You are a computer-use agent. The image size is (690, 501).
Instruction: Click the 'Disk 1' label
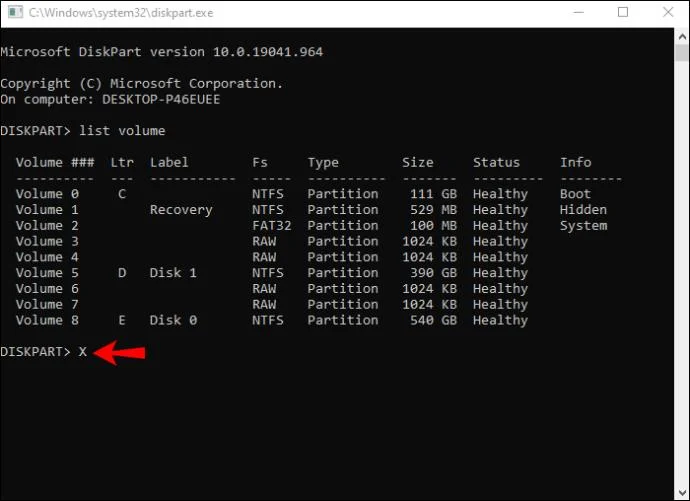click(x=173, y=273)
